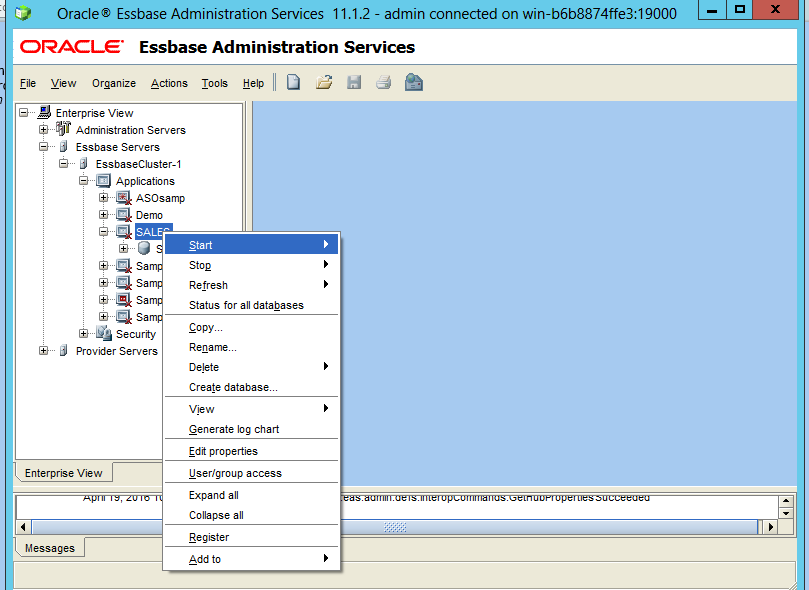Select the Demo tree item label
The image size is (809, 590).
point(149,215)
